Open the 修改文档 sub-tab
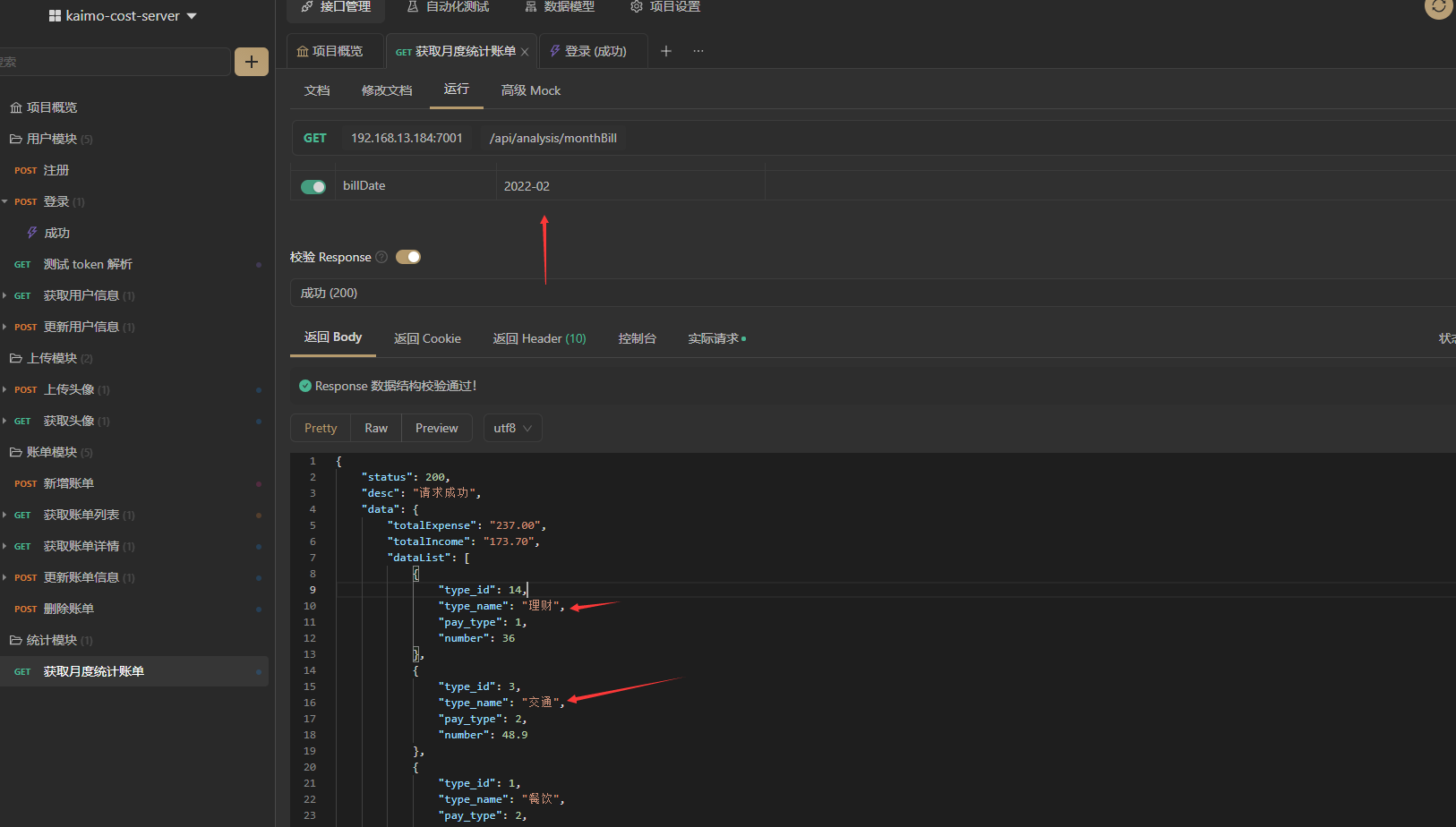Viewport: 1456px width, 827px height. coord(387,90)
